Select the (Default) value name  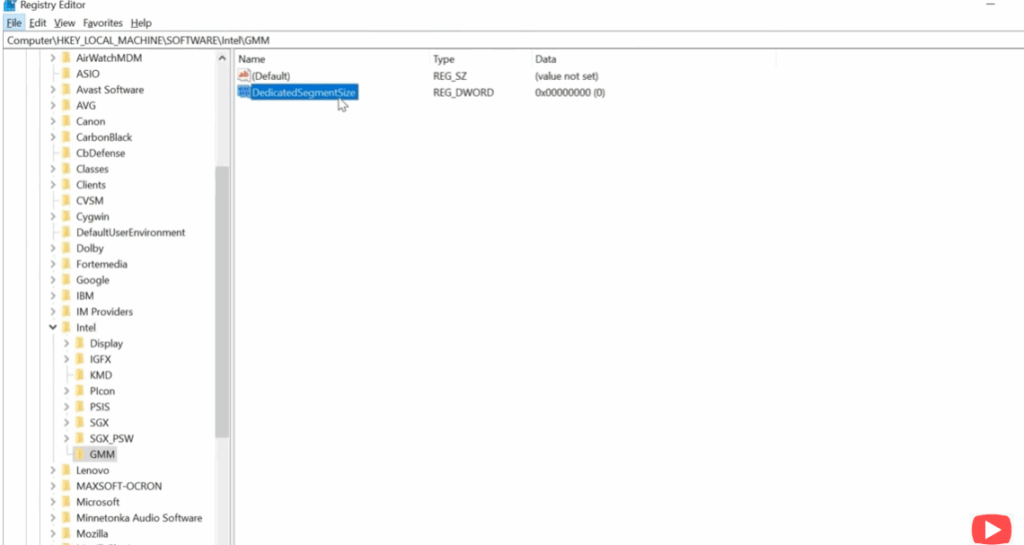(271, 76)
